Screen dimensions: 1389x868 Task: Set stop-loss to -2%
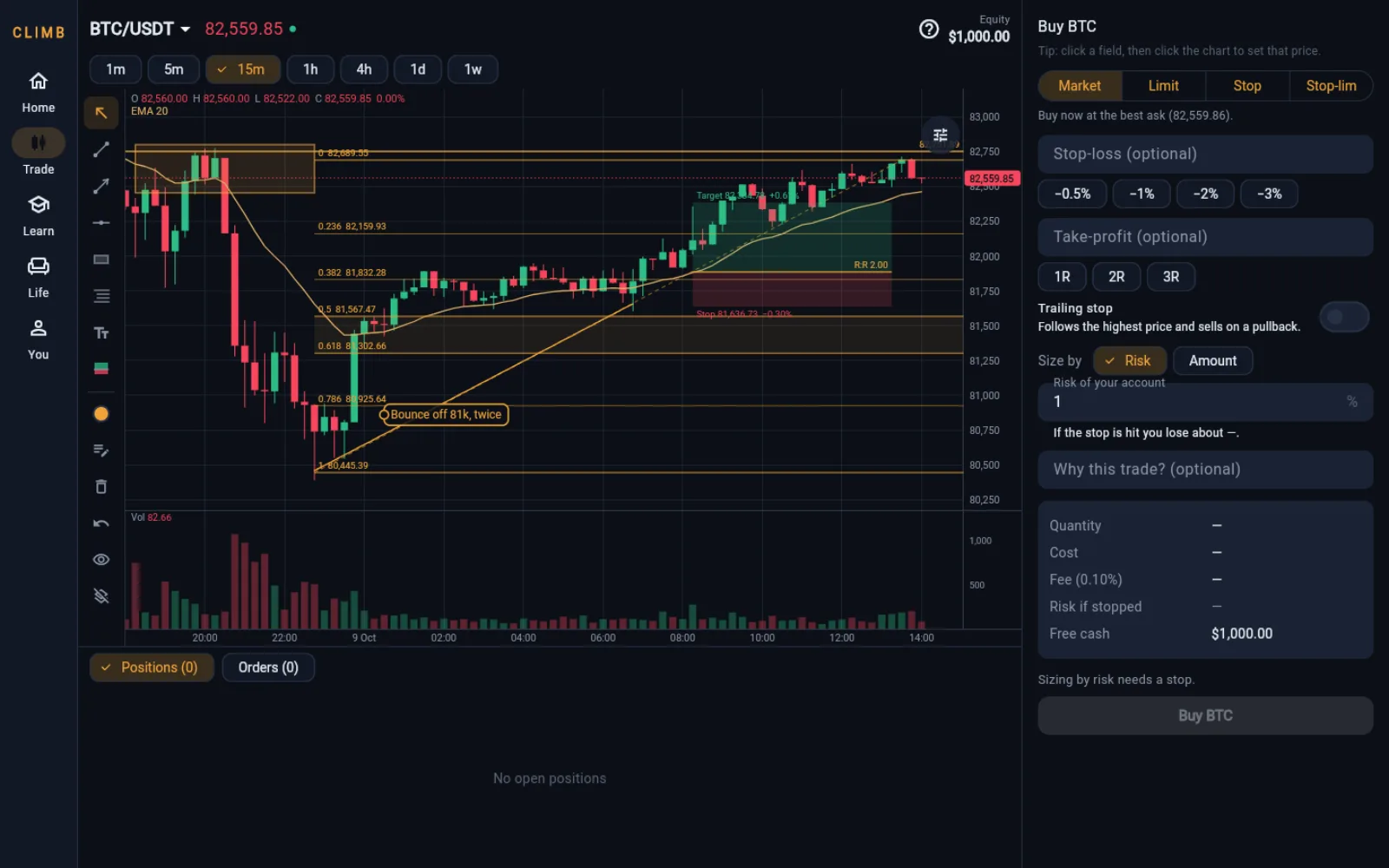coord(1205,194)
